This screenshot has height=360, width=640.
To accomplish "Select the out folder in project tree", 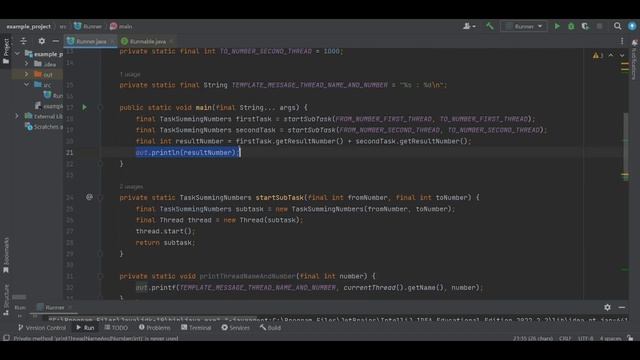I will coord(43,74).
